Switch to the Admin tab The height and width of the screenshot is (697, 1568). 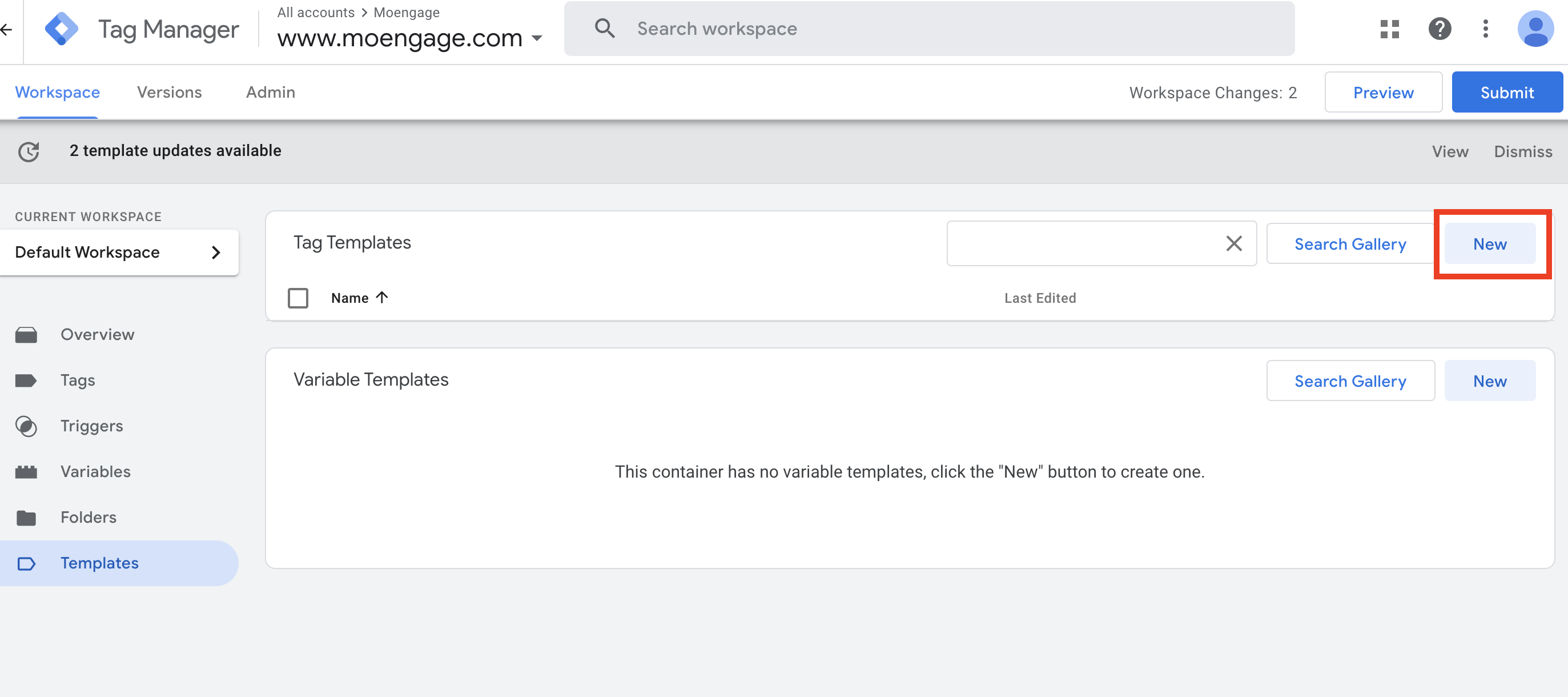coord(270,93)
